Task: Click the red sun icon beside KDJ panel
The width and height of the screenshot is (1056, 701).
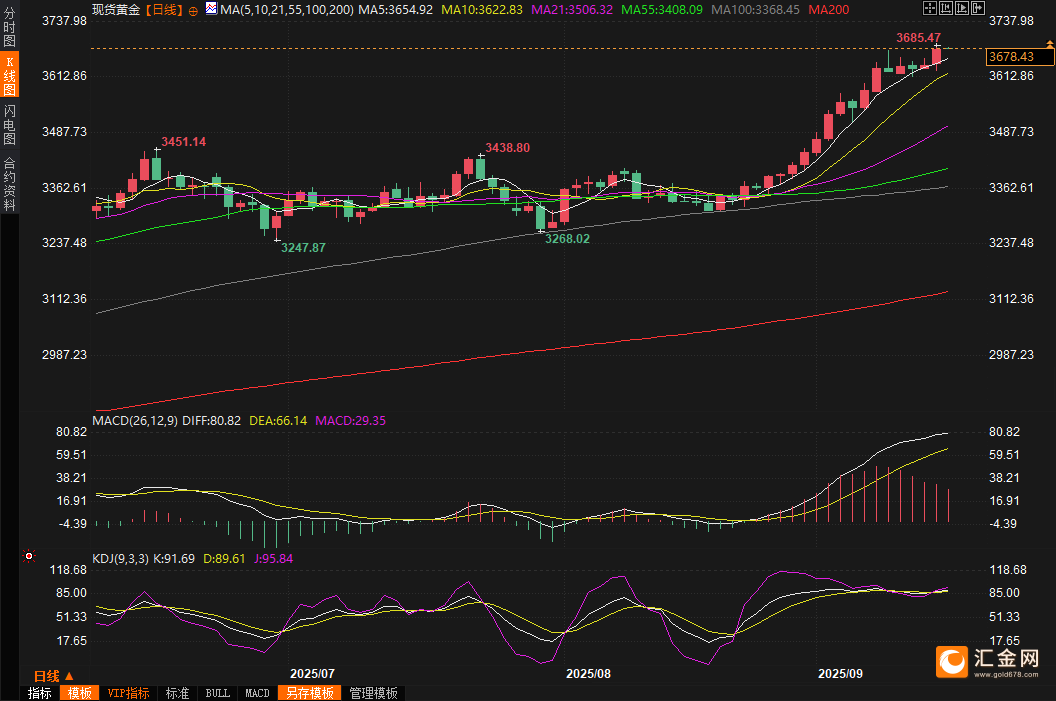Action: (x=29, y=556)
